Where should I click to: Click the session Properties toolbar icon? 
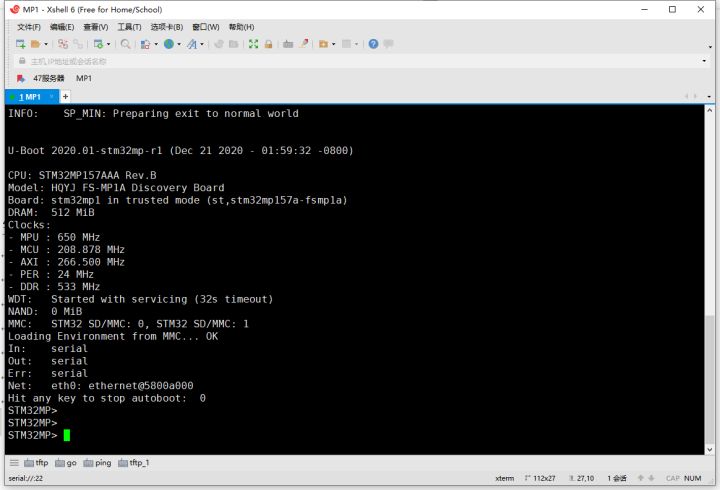pos(98,44)
